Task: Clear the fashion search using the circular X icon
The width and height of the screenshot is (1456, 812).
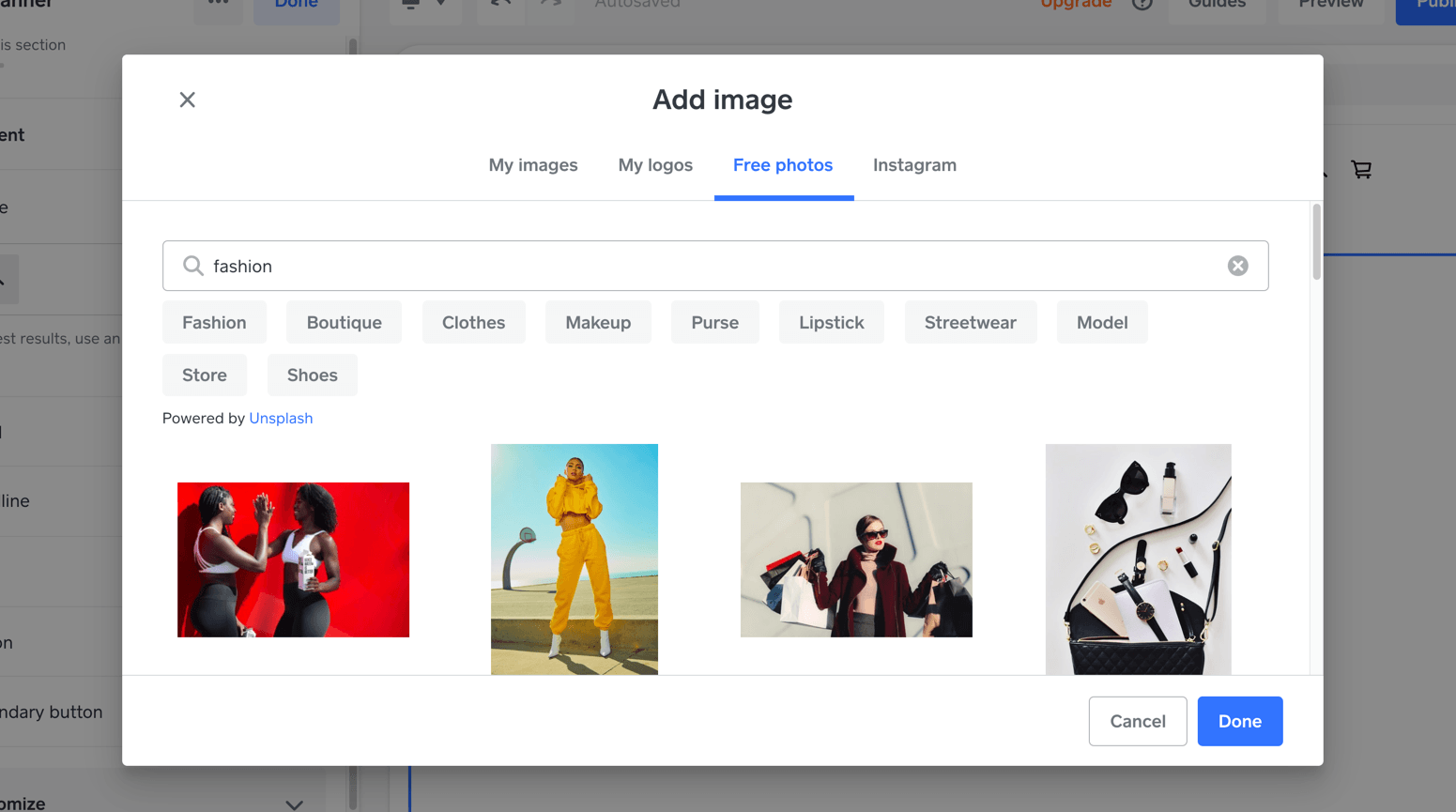Action: (1237, 266)
